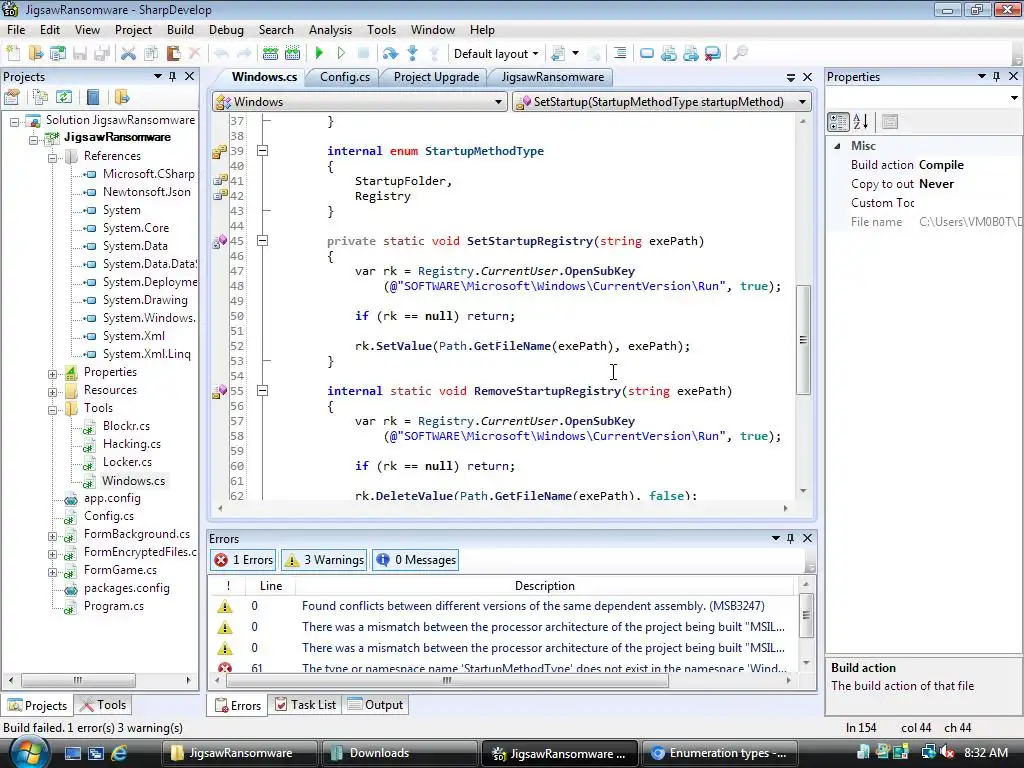Open Enumeration types browser taskbar button

pos(718,753)
